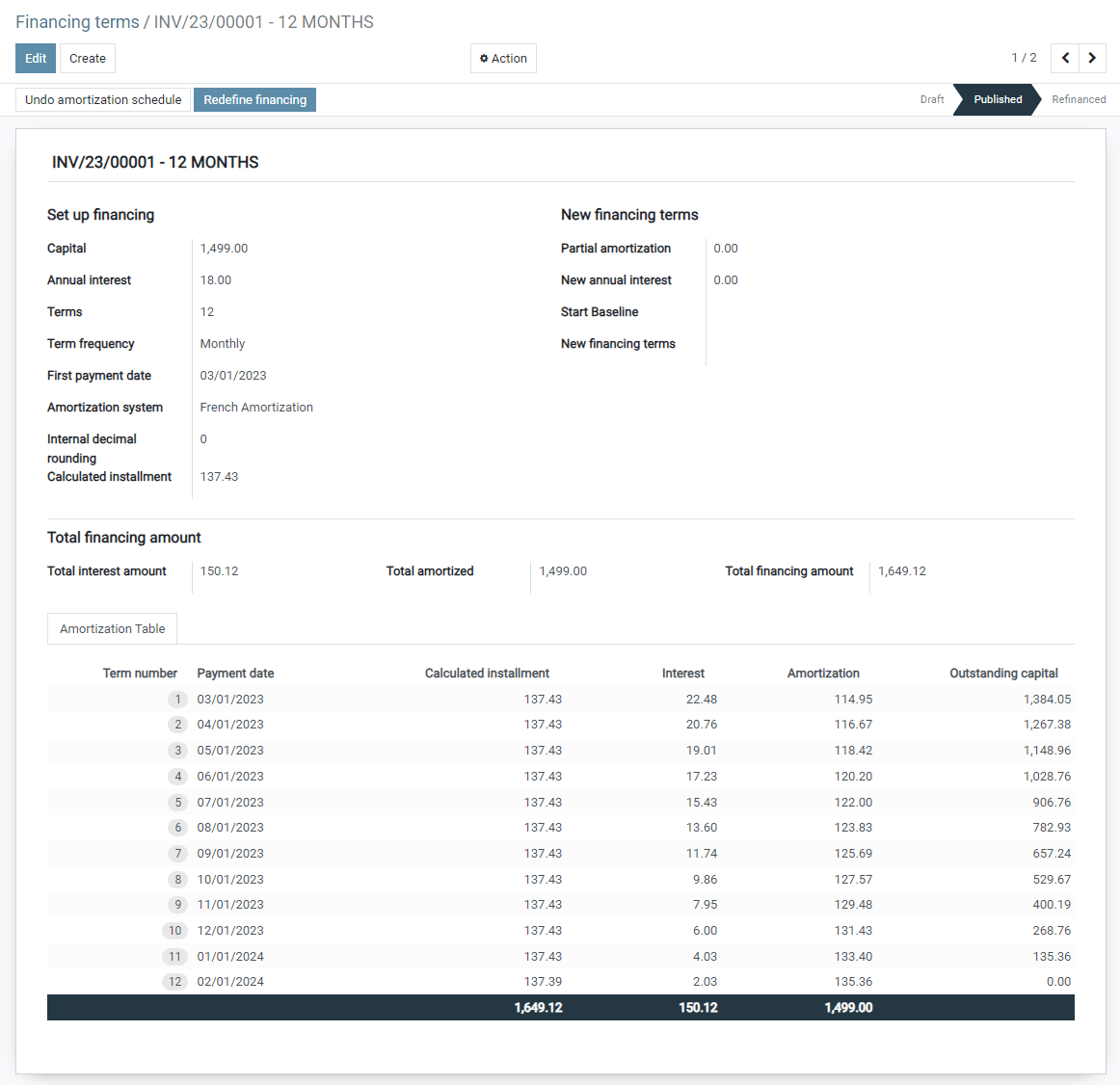Click the Edit button

point(35,58)
